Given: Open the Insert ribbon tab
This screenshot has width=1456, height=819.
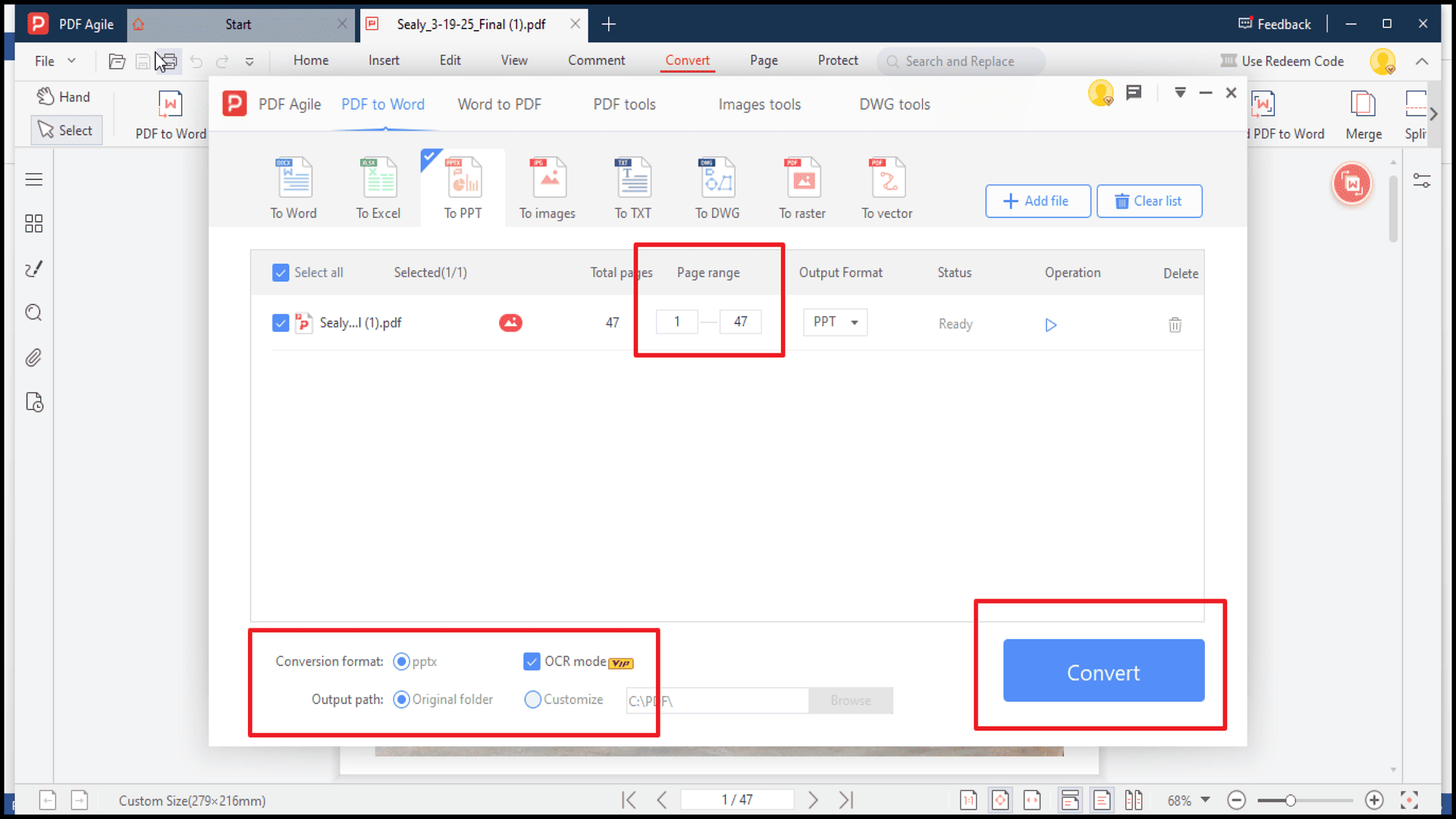Looking at the screenshot, I should coord(384,61).
